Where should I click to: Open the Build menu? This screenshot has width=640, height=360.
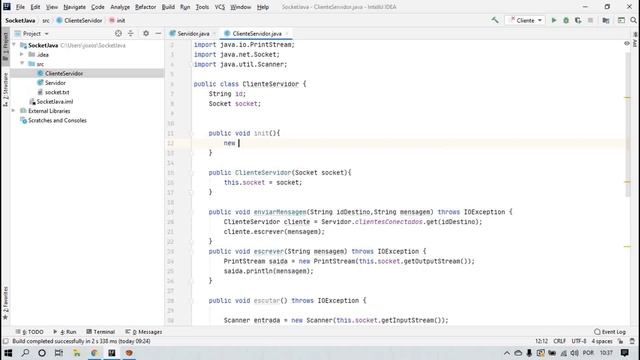point(168,7)
